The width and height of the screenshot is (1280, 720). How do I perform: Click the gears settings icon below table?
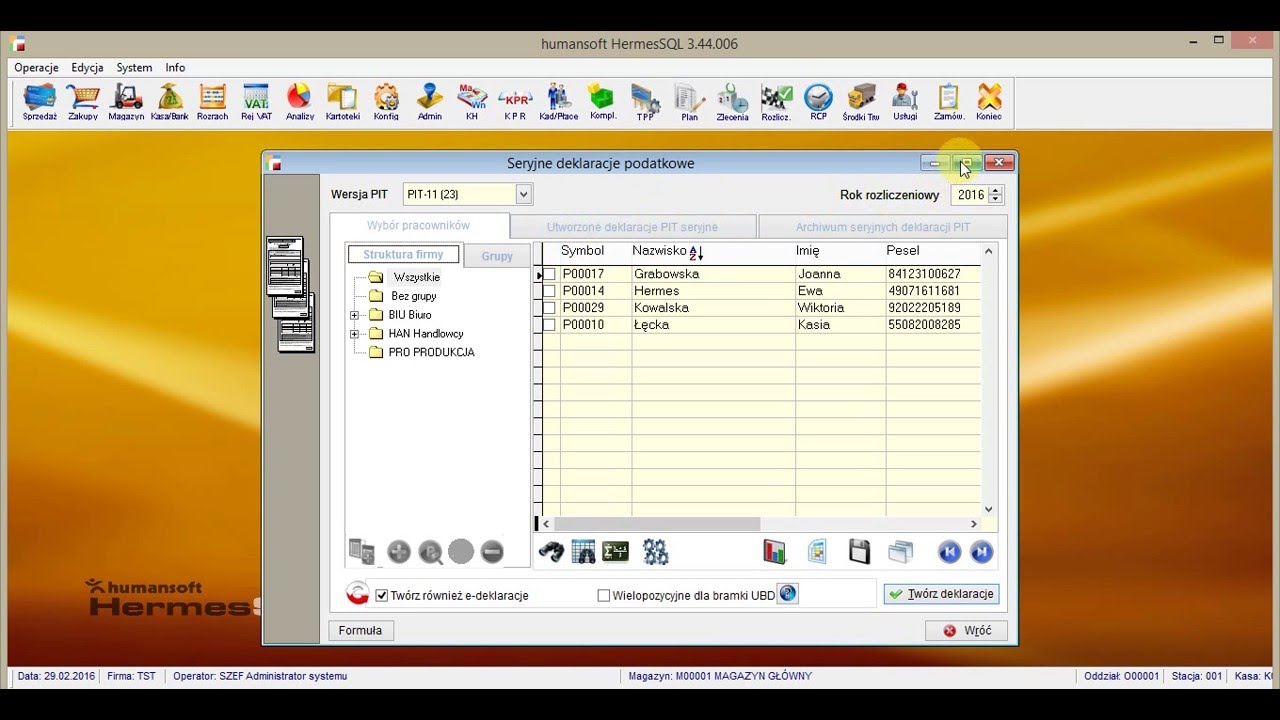(655, 551)
